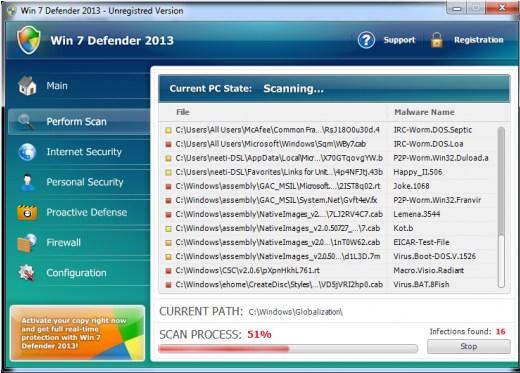Image resolution: width=520 pixels, height=373 pixels.
Task: Close the Win 7 Defender window
Action: click(501, 8)
